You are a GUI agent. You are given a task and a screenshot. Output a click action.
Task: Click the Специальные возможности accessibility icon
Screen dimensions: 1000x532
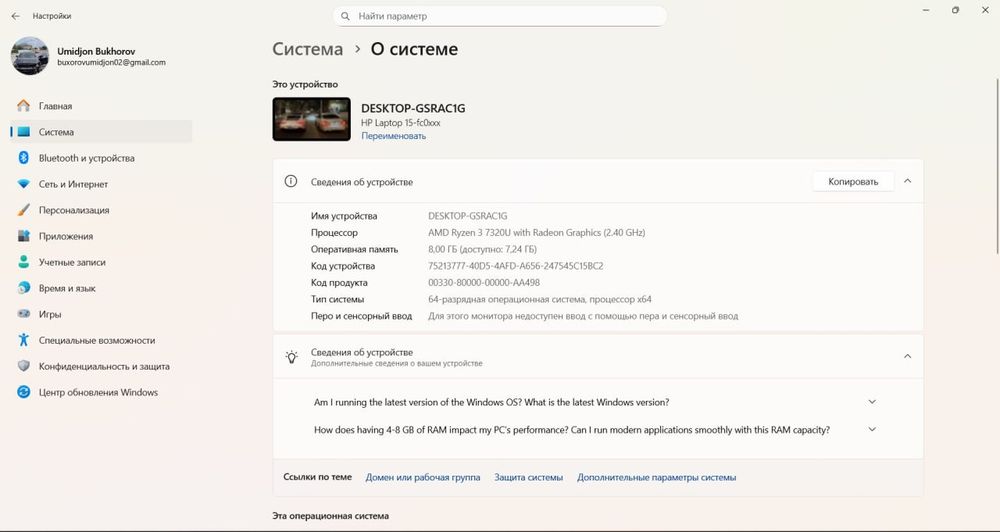tap(24, 340)
